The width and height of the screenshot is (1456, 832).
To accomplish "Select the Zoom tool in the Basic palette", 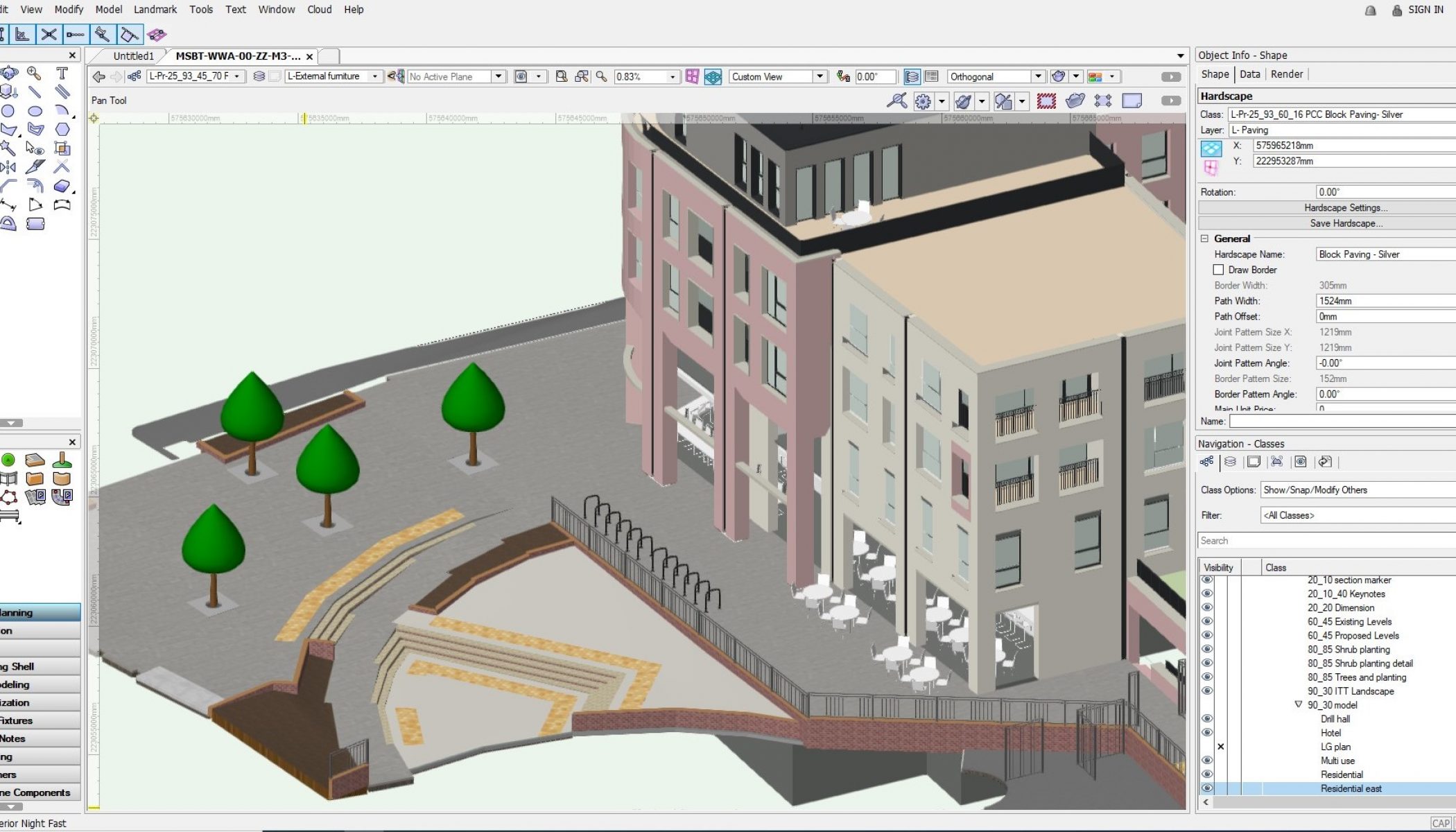I will pyautogui.click(x=34, y=73).
